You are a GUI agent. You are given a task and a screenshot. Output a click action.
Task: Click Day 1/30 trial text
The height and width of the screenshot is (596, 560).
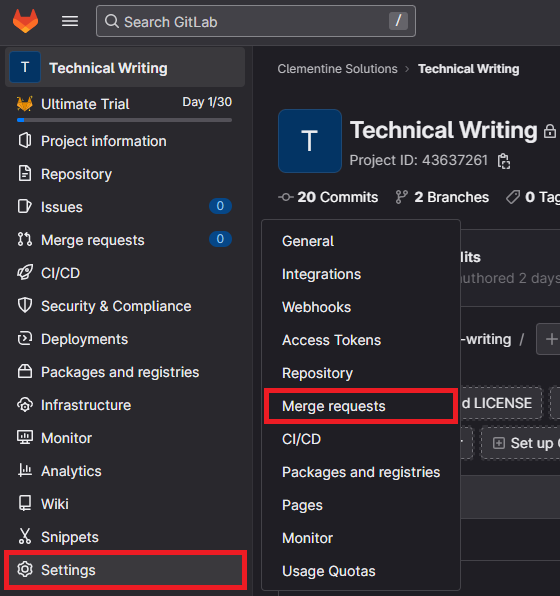click(x=207, y=102)
